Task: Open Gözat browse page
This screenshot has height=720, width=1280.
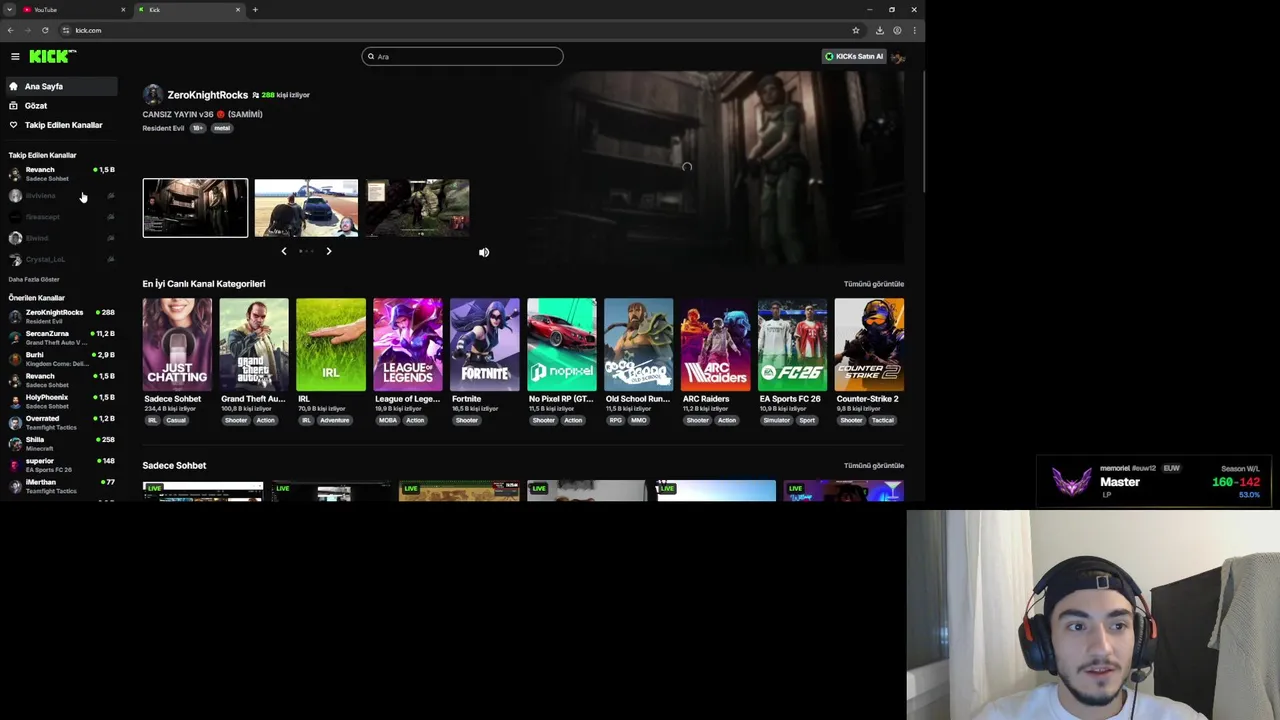Action: (x=60, y=105)
